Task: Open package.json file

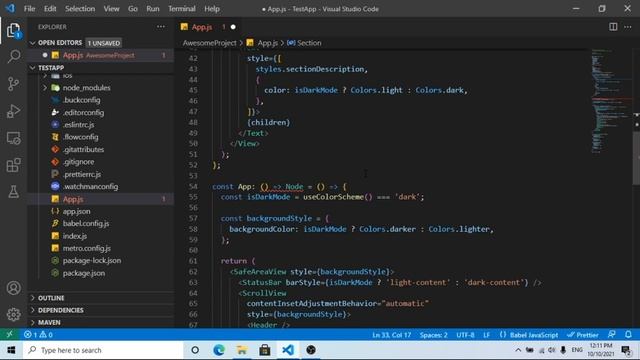Action: (x=84, y=273)
